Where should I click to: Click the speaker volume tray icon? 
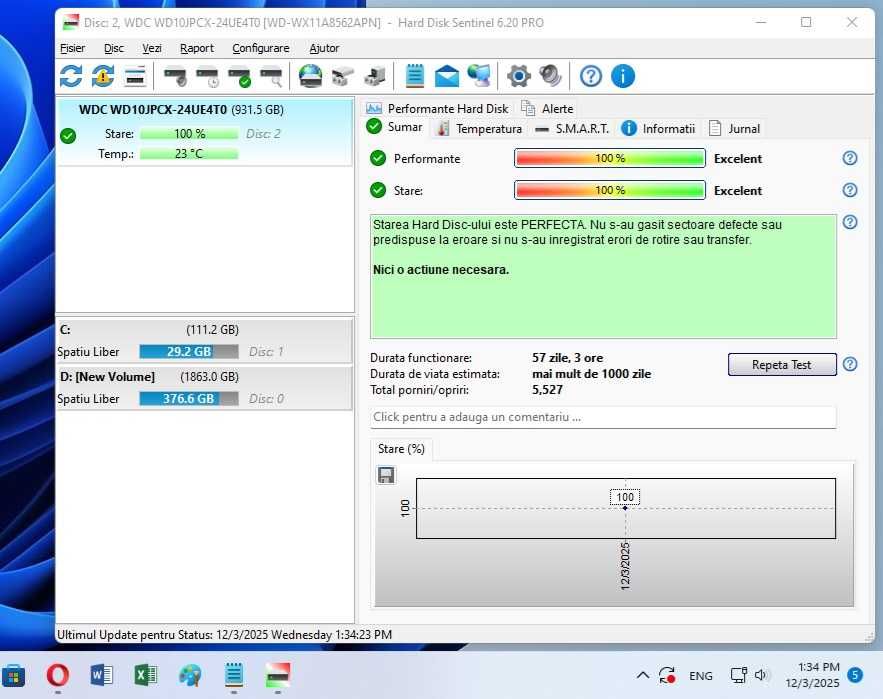pyautogui.click(x=761, y=675)
